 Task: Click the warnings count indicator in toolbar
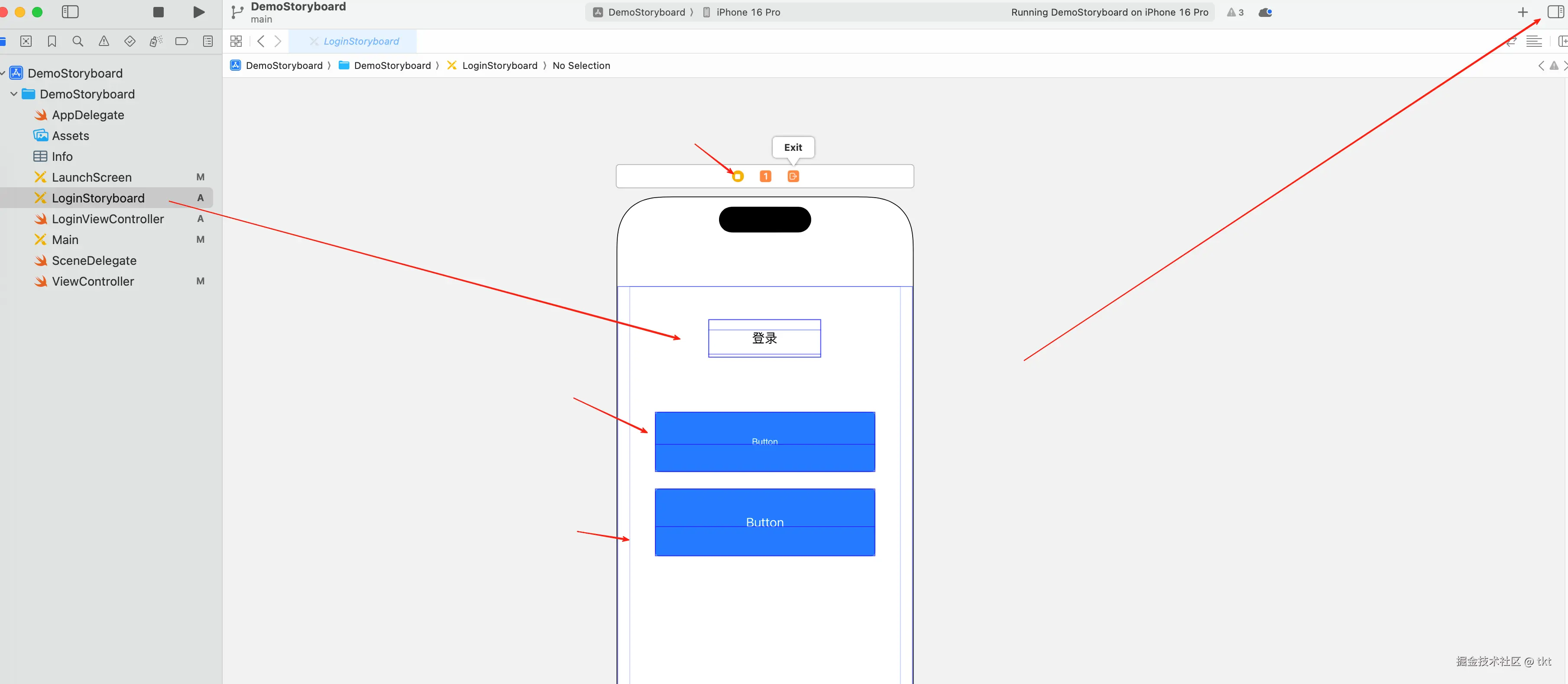1235,12
